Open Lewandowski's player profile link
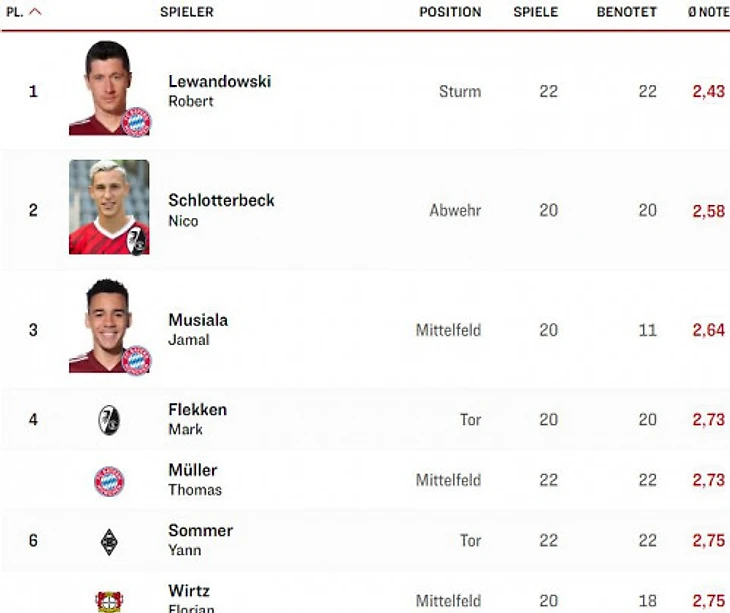 pyautogui.click(x=219, y=81)
